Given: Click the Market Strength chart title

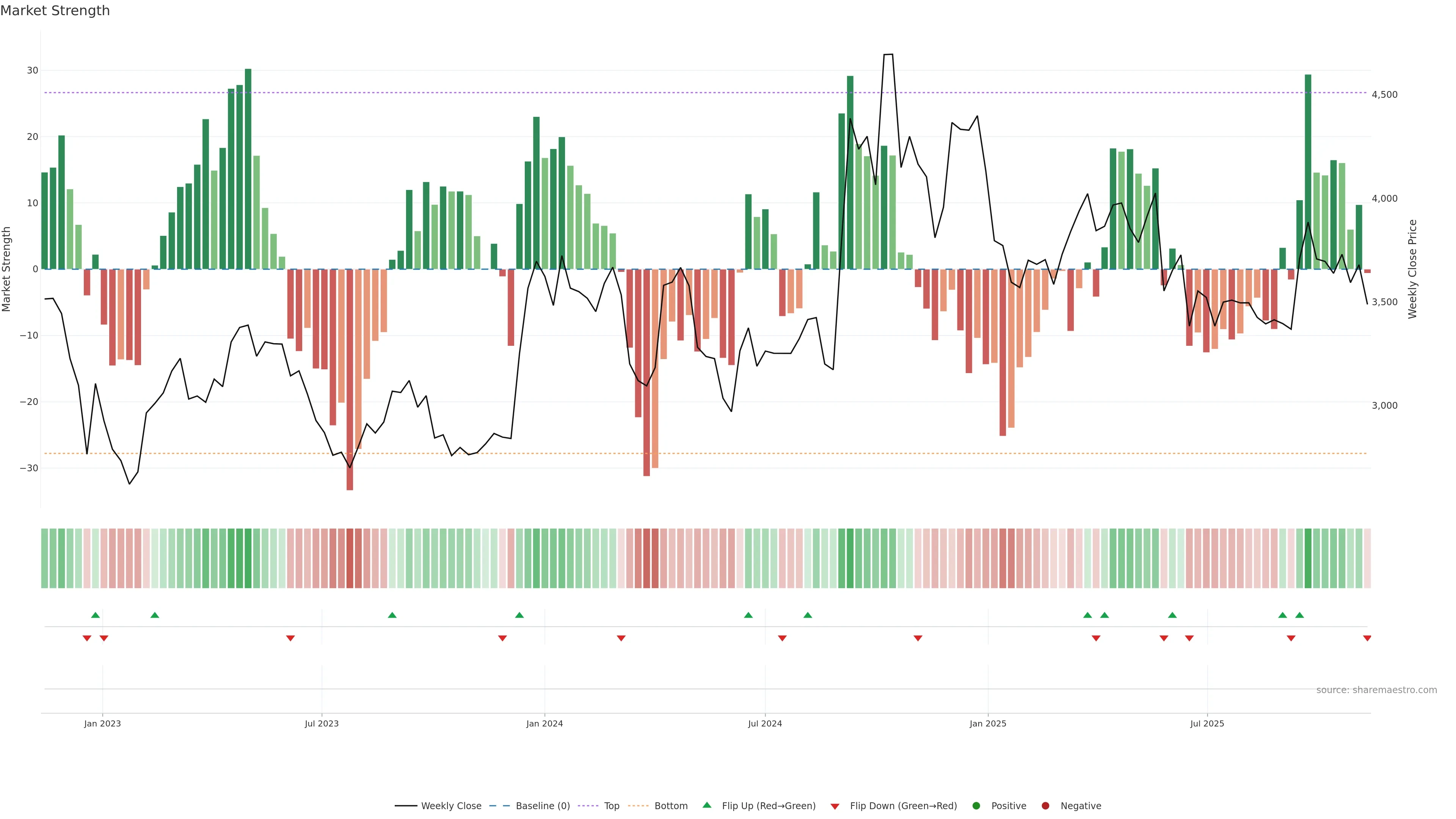Looking at the screenshot, I should 55,11.
